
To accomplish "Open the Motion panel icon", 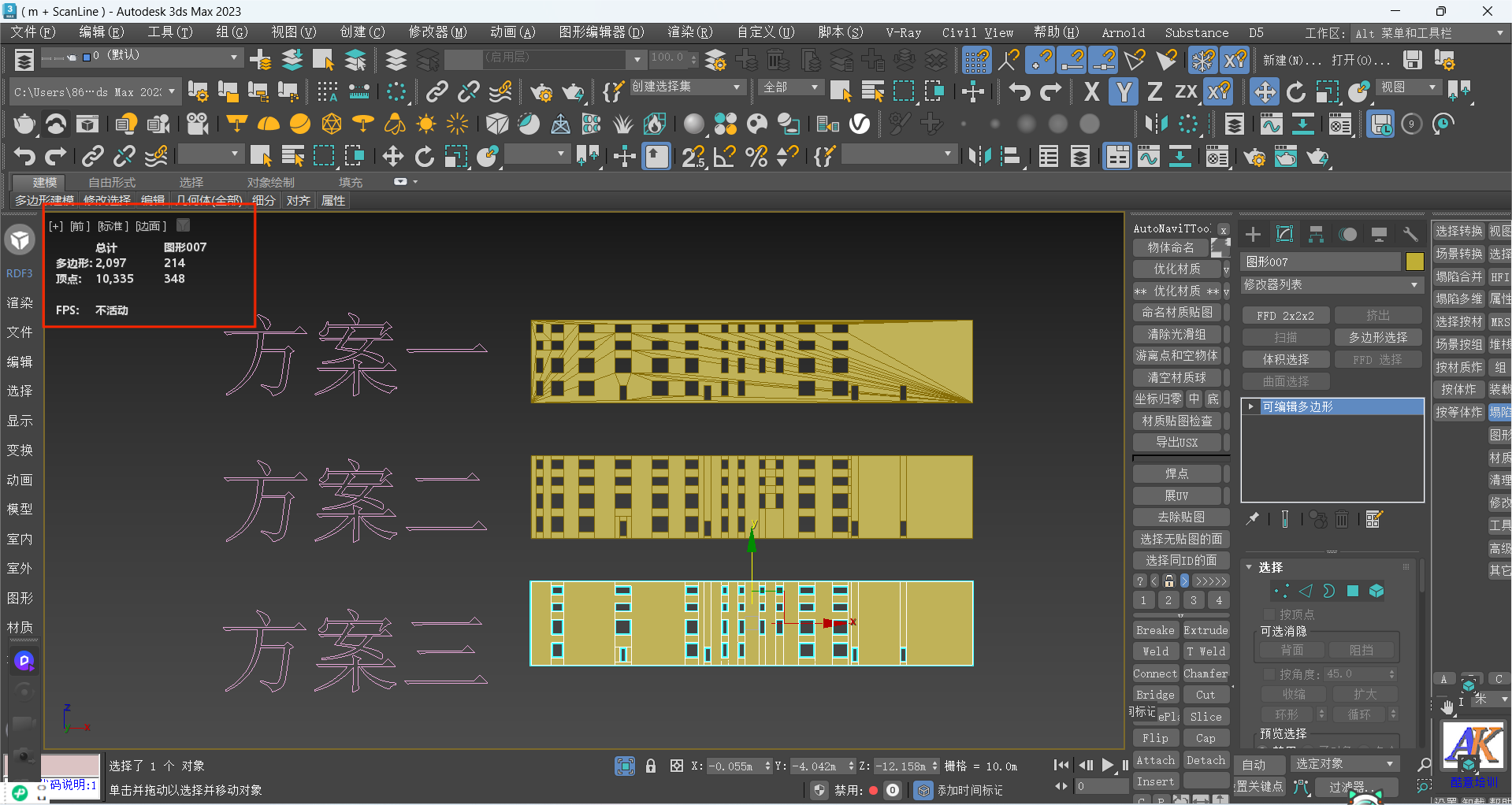I will click(x=1348, y=234).
